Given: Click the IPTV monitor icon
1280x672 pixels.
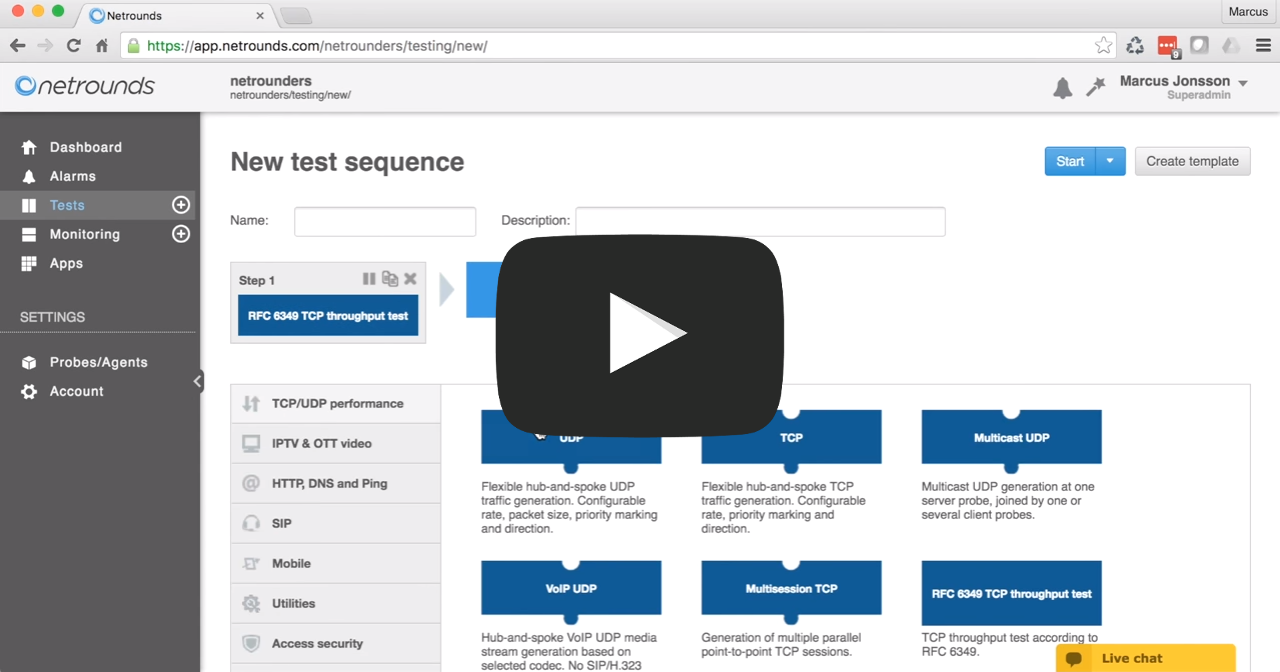Looking at the screenshot, I should pyautogui.click(x=251, y=444).
